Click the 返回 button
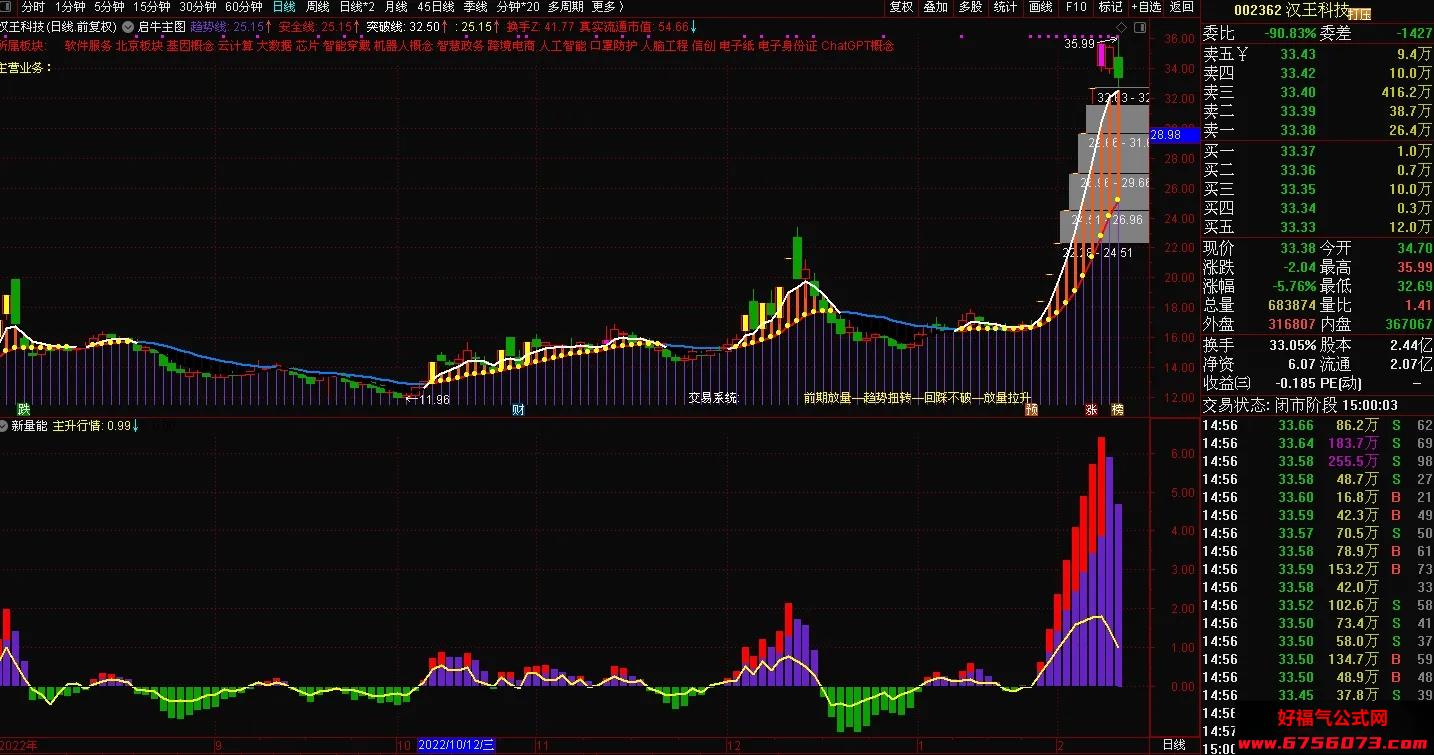This screenshot has width=1434, height=755. point(1182,7)
